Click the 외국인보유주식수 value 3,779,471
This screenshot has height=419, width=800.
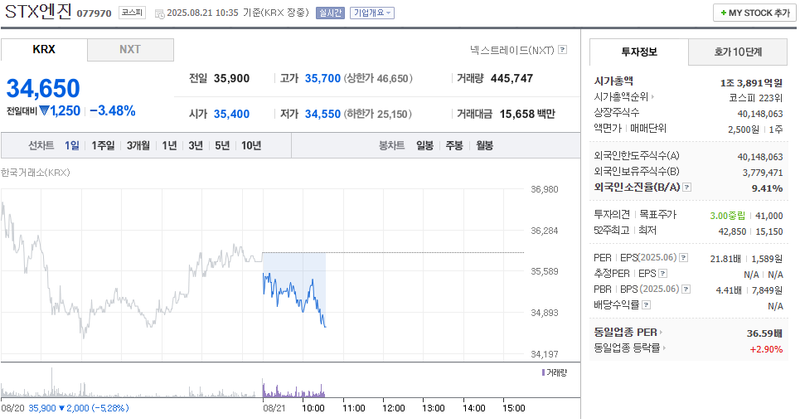click(x=762, y=172)
